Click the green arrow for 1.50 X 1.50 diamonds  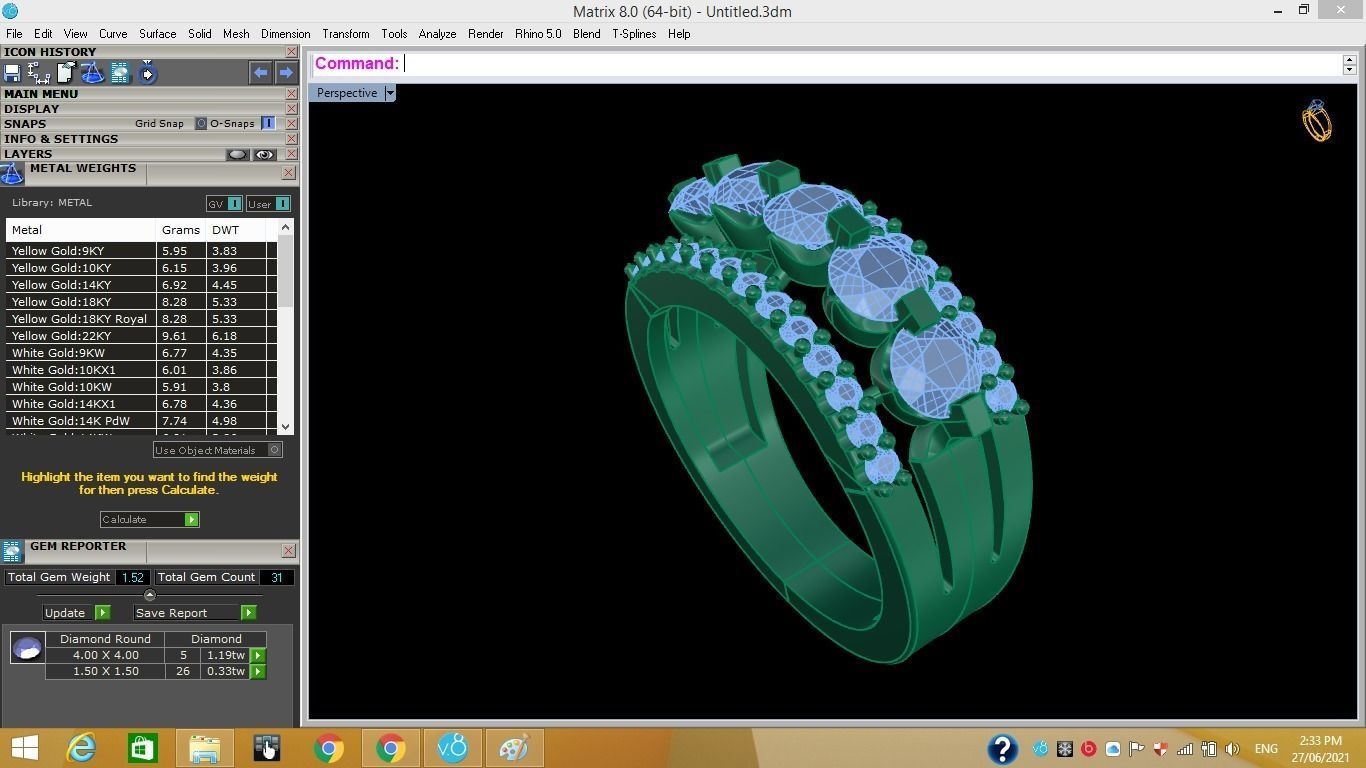tap(258, 672)
